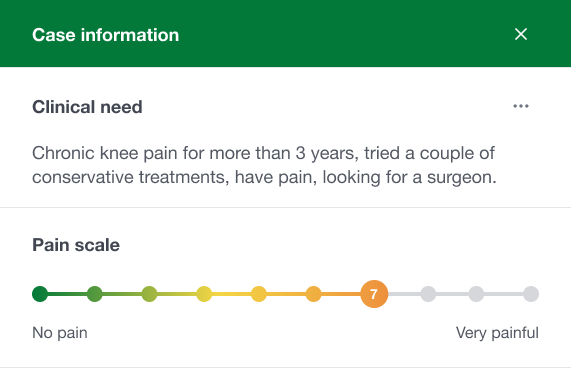Open the Clinical need three-dot options menu
The width and height of the screenshot is (571, 368).
tap(521, 106)
